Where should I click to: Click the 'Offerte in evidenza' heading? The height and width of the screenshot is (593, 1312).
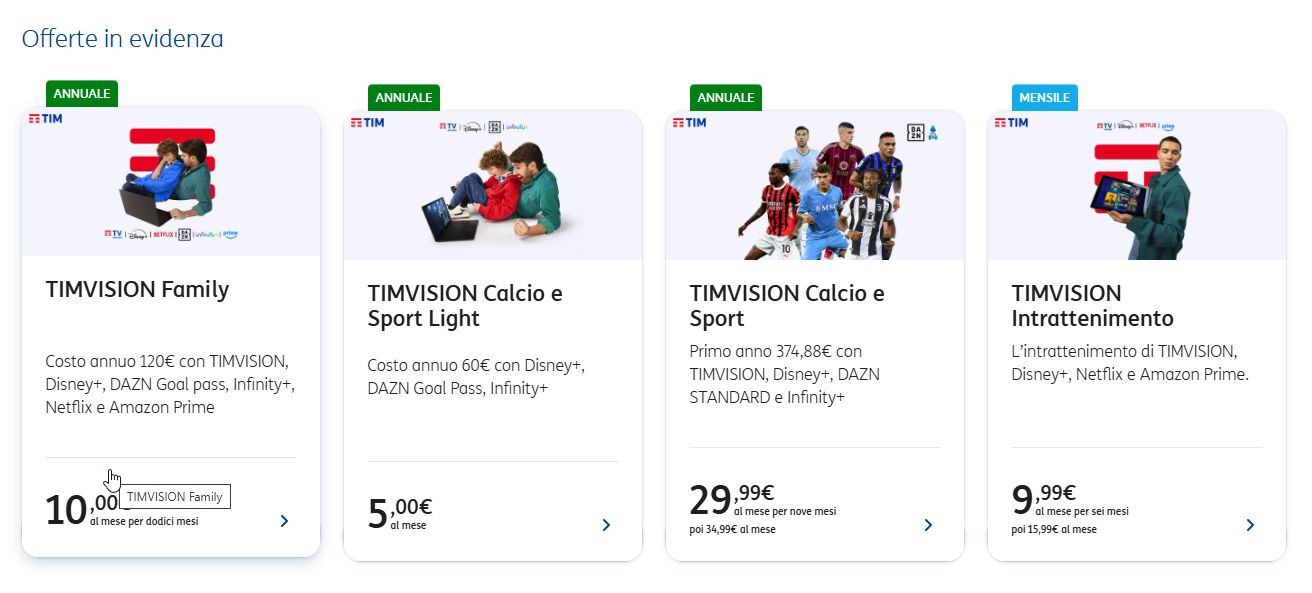[x=122, y=38]
